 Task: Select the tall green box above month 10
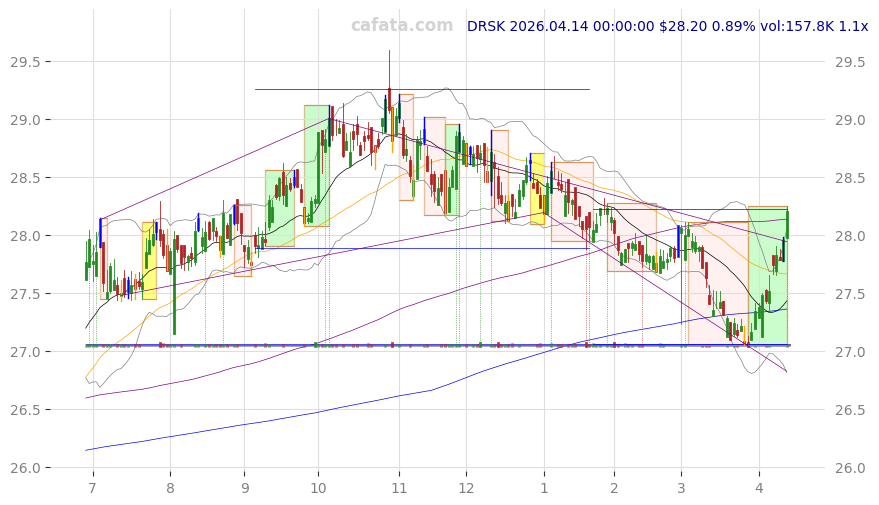(316, 165)
